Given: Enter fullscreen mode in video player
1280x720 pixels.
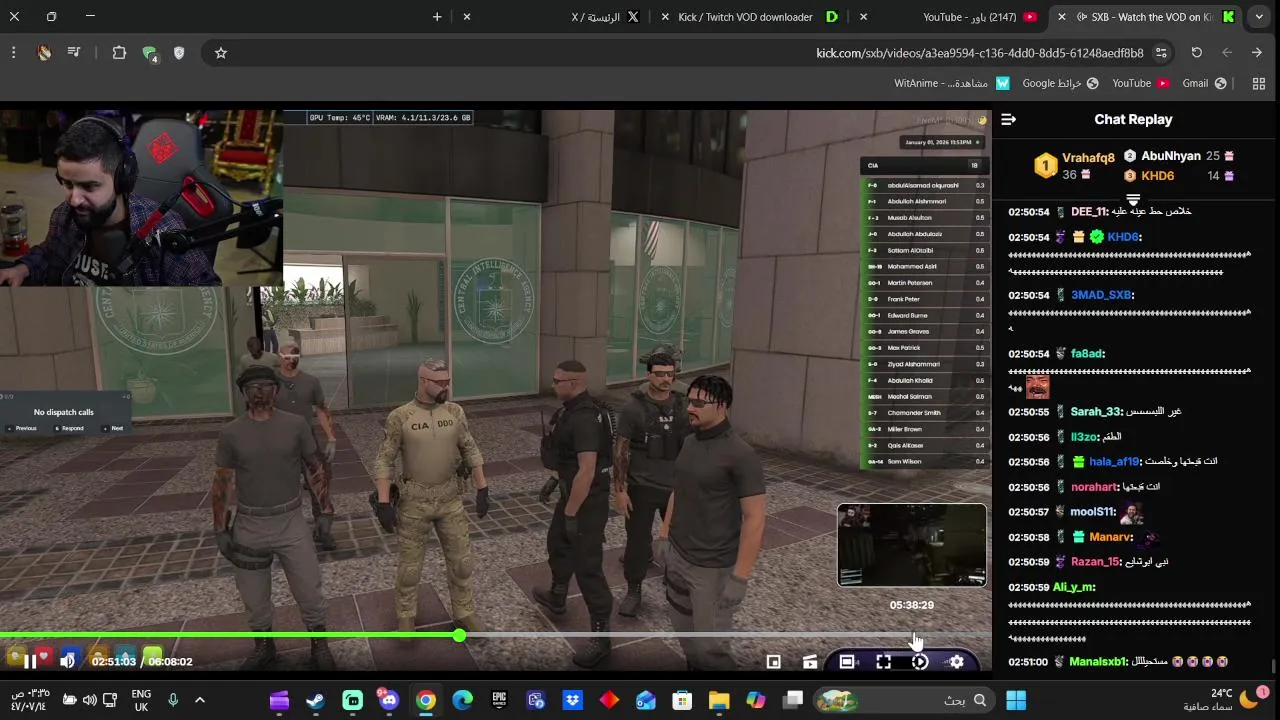Looking at the screenshot, I should [883, 661].
